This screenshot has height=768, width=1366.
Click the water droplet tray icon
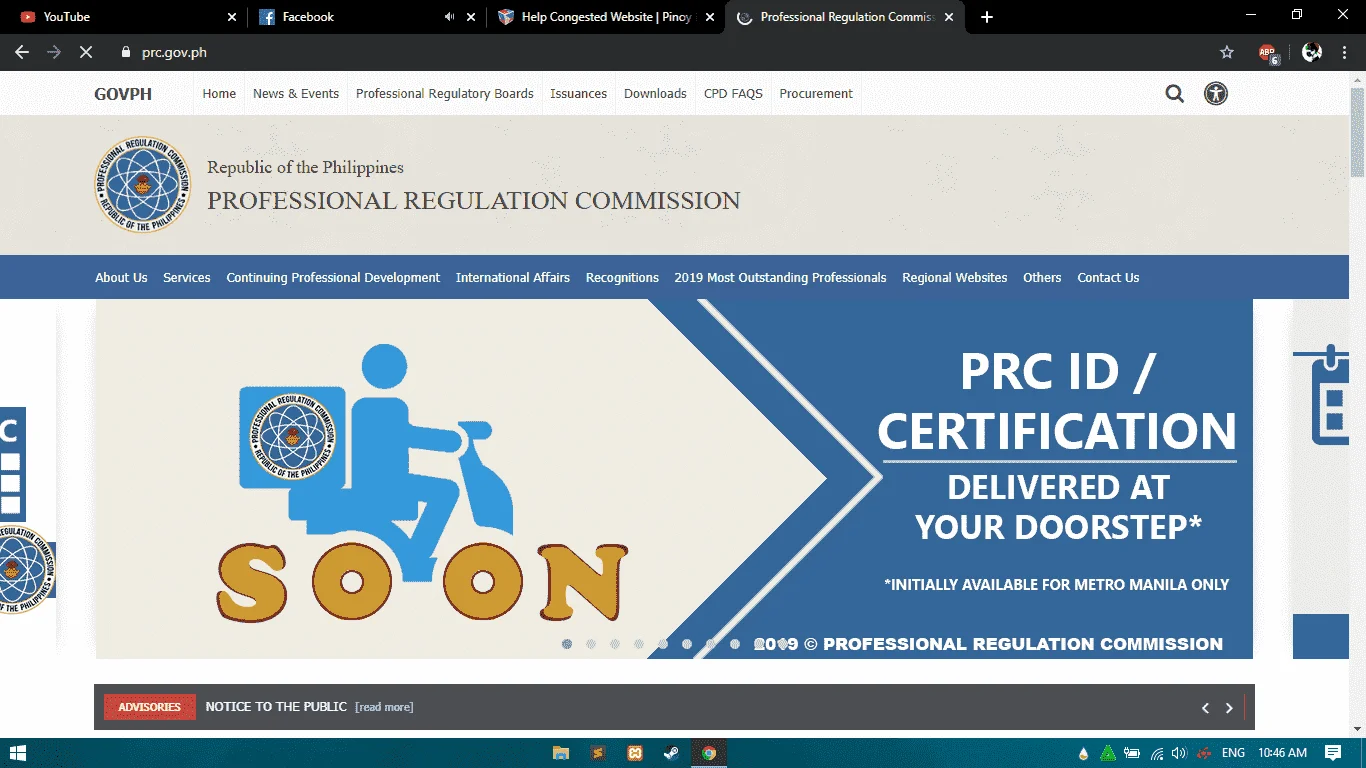(1083, 753)
